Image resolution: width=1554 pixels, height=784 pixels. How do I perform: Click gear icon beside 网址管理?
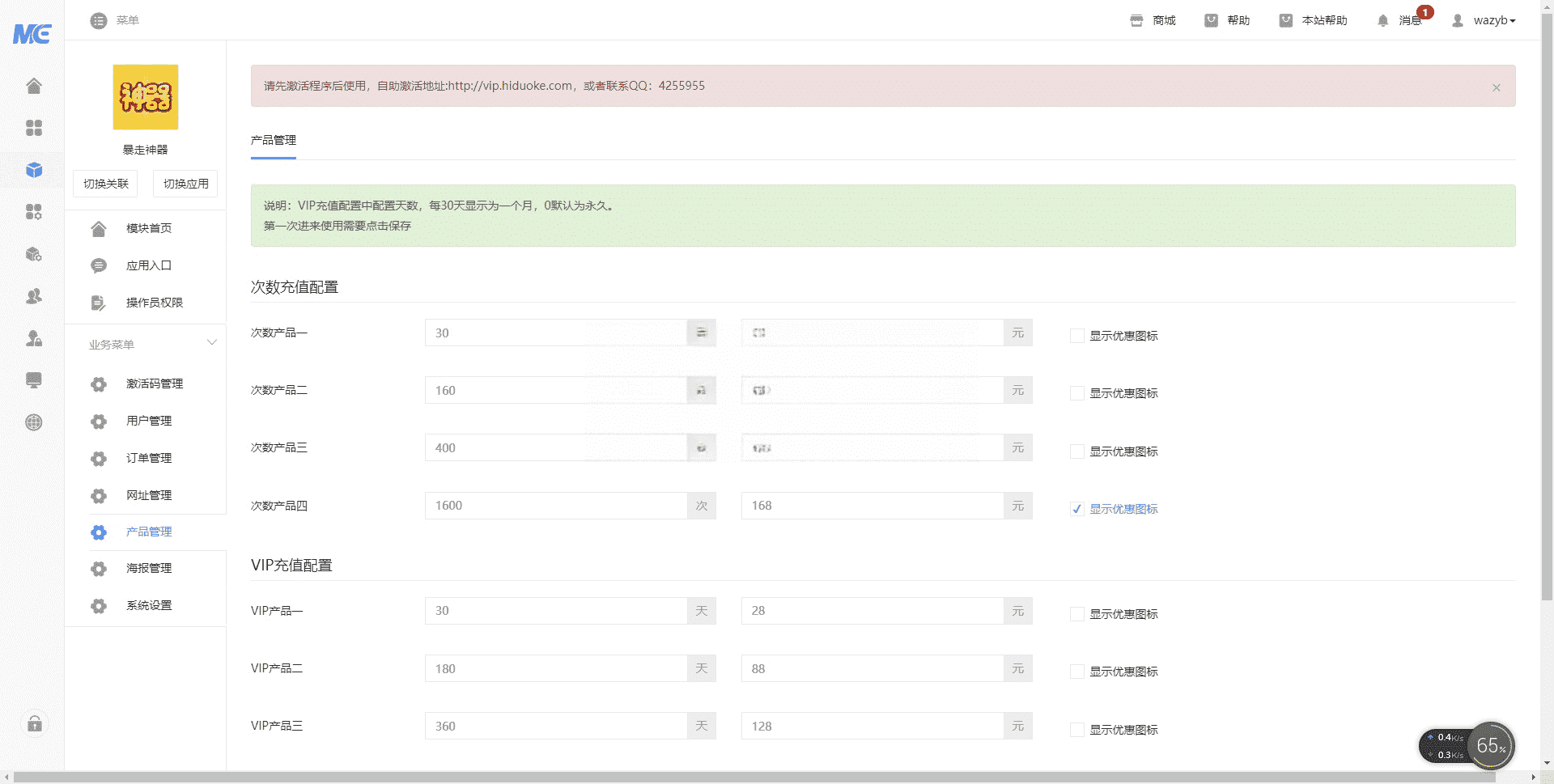(x=99, y=496)
